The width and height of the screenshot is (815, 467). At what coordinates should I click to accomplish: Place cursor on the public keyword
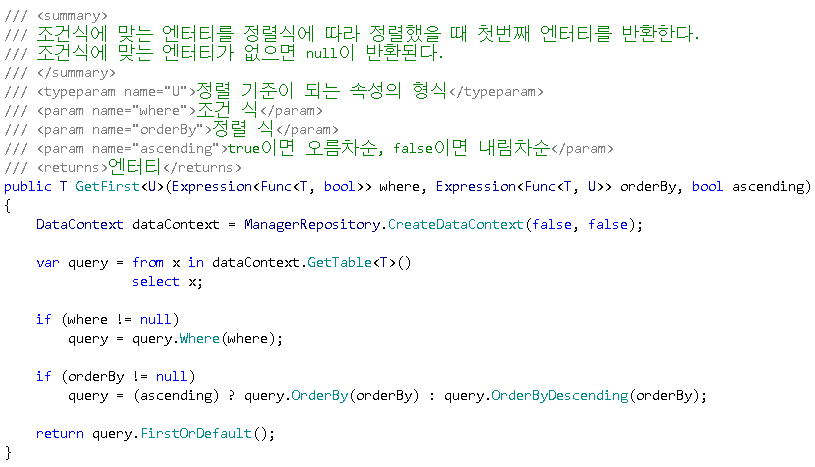[x=28, y=187]
